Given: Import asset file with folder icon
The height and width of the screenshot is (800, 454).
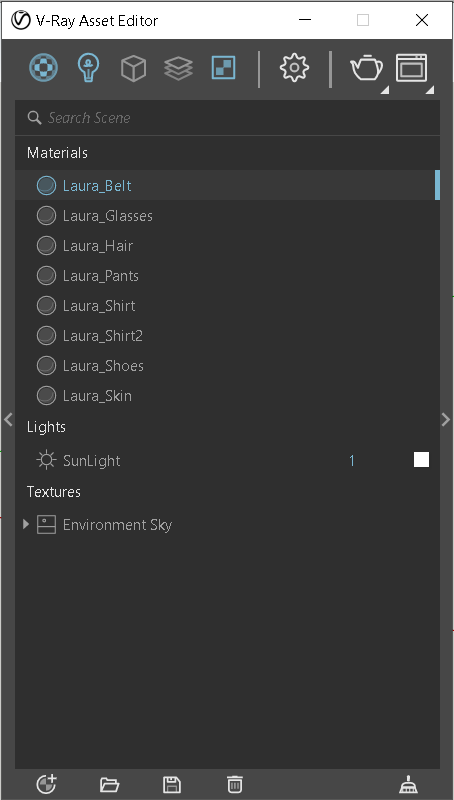Looking at the screenshot, I should pos(109,784).
